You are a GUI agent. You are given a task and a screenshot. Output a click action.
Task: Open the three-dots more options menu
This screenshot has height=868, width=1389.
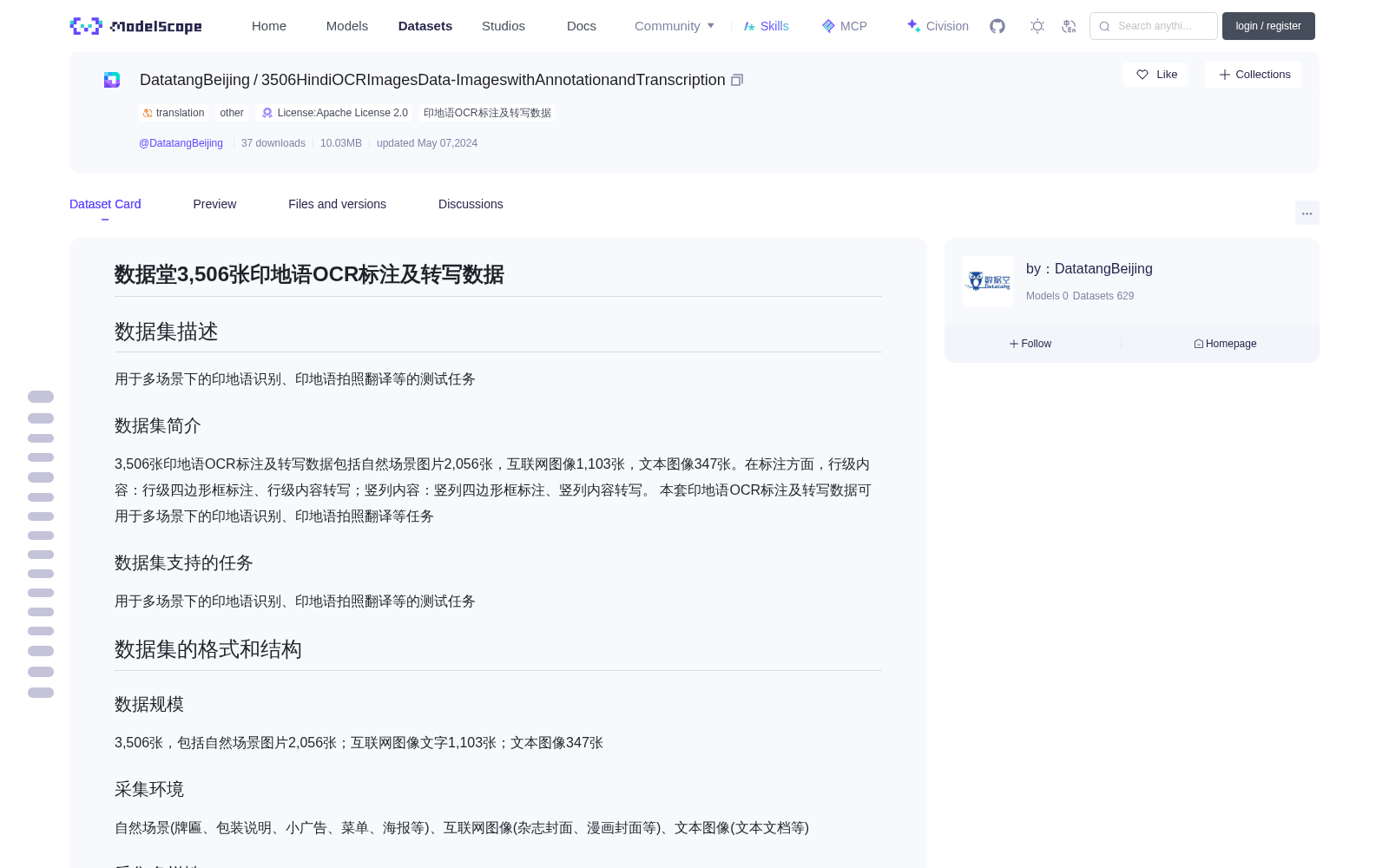tap(1307, 213)
